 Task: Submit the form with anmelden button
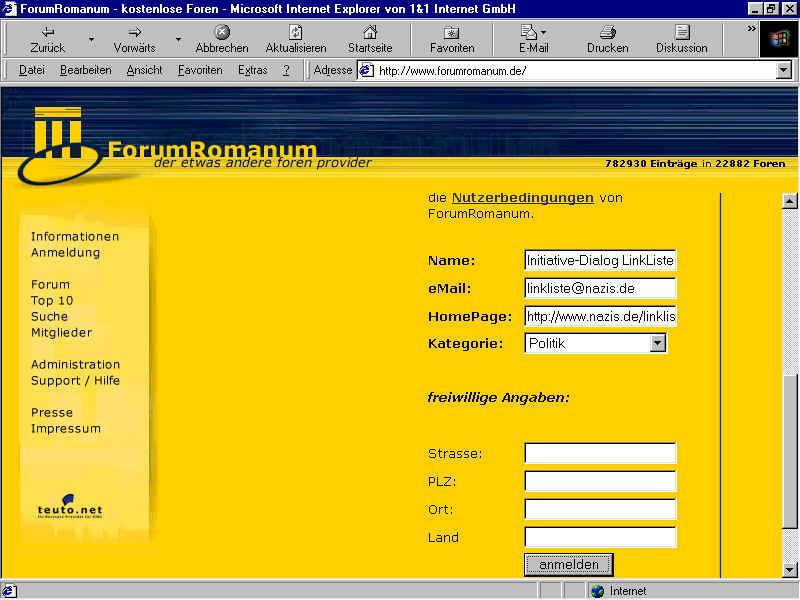[x=569, y=565]
